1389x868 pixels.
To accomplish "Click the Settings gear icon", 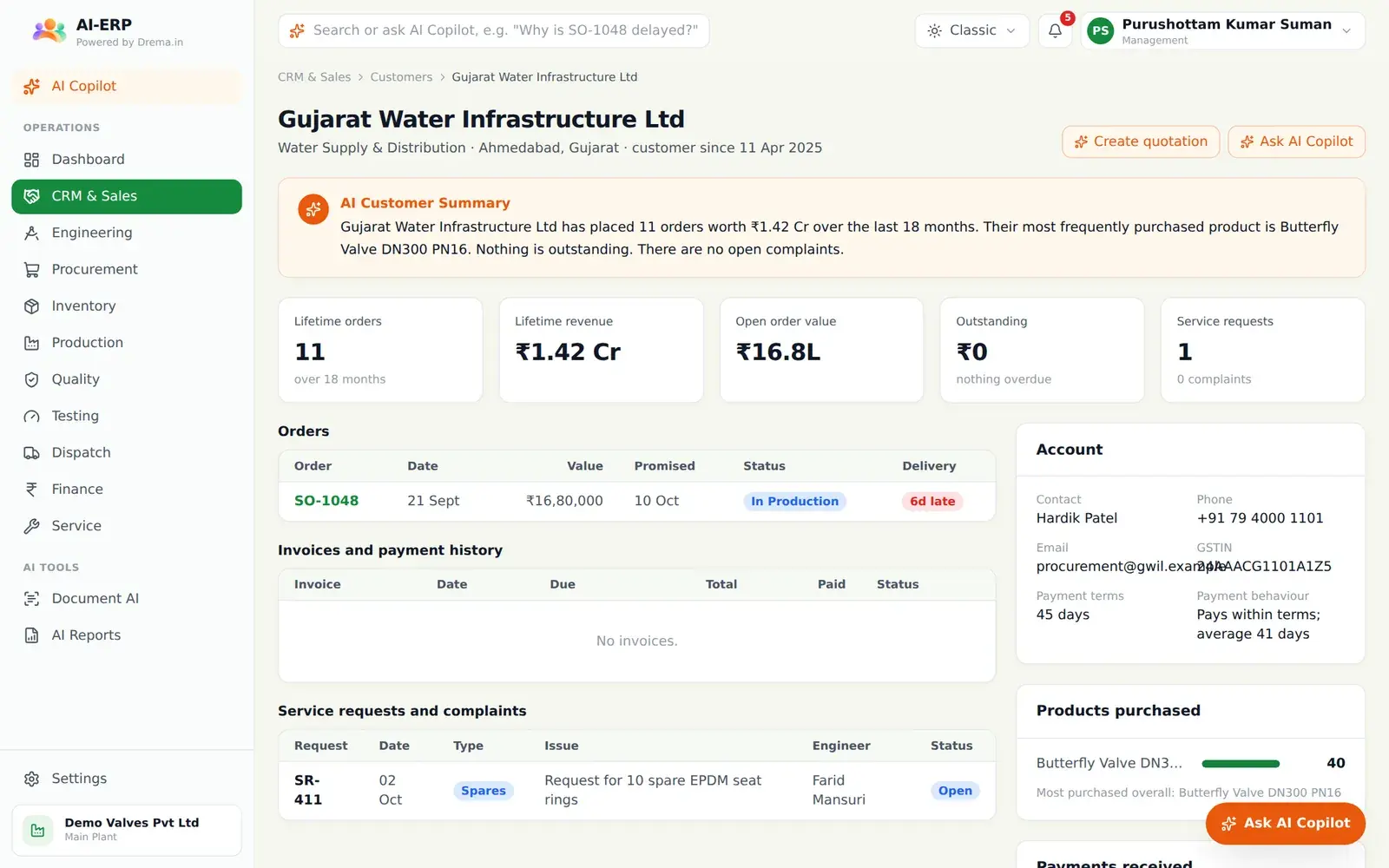I will (32, 779).
